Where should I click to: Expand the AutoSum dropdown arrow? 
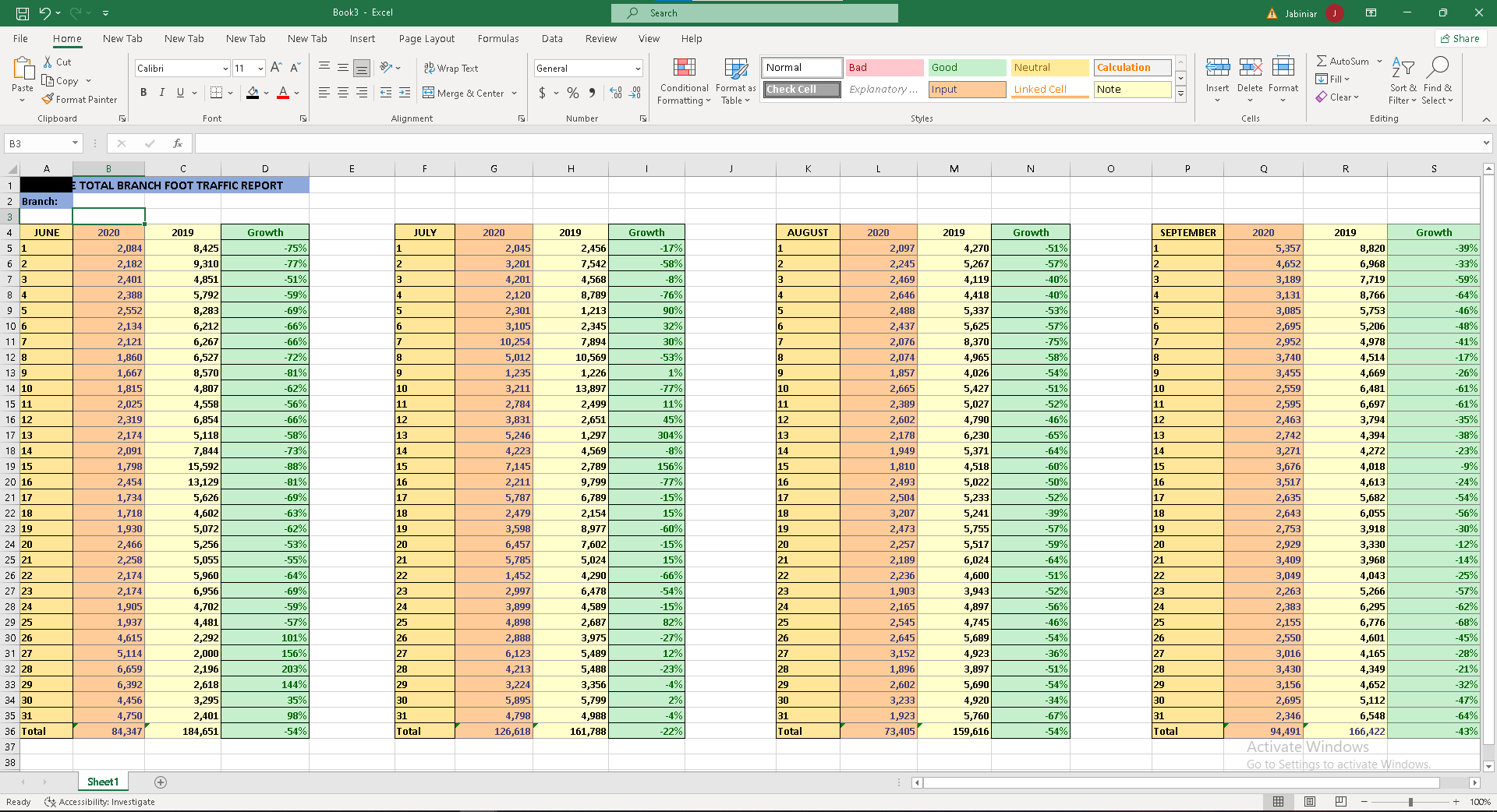(1379, 61)
